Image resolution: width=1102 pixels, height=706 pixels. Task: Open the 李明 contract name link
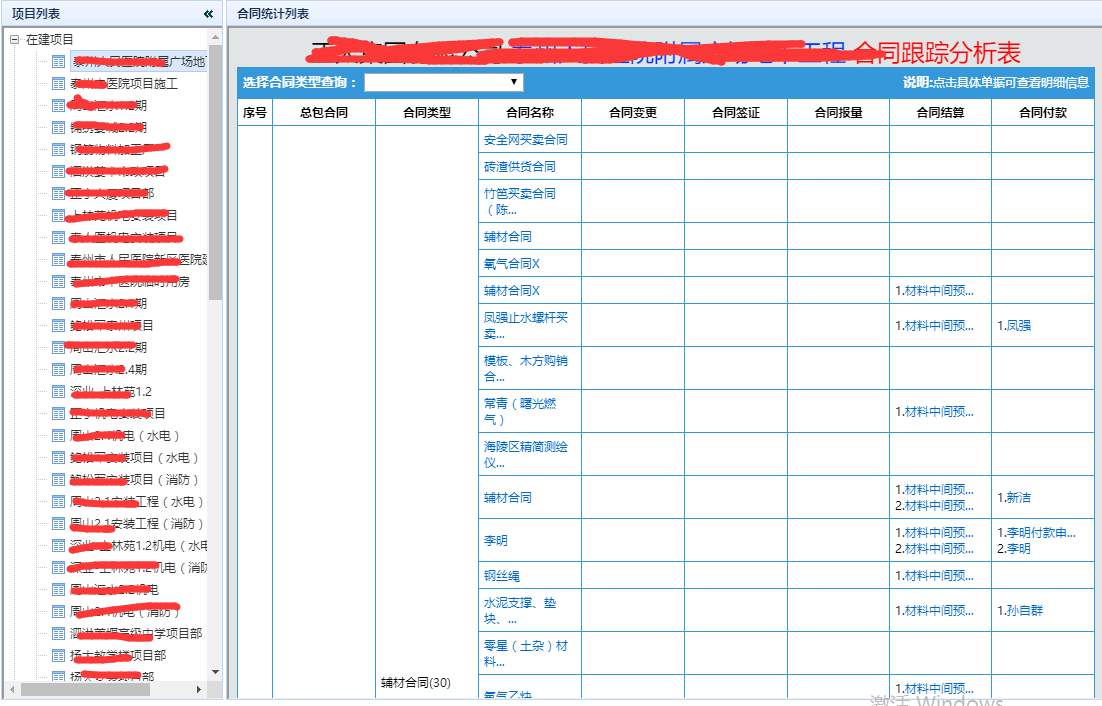pos(495,541)
